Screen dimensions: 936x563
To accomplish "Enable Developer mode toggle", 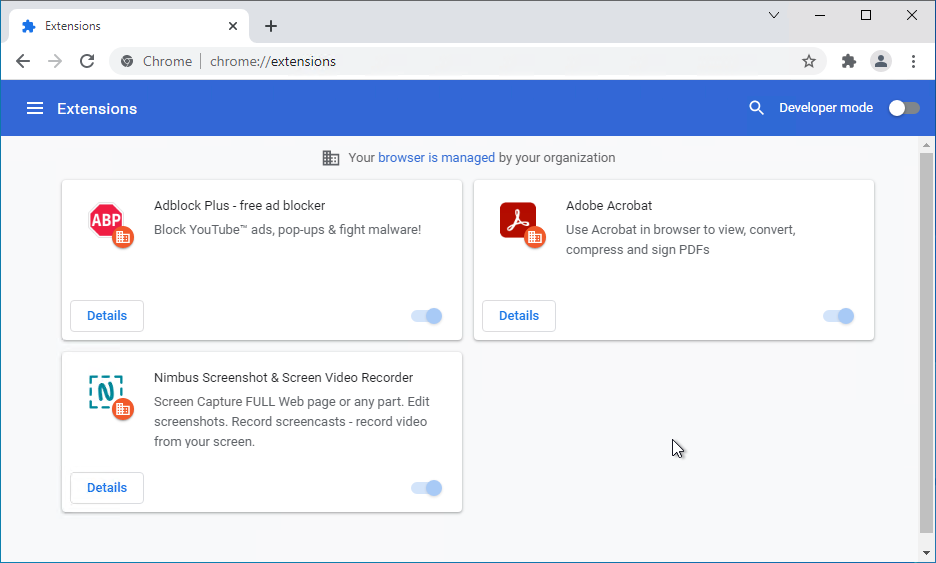I will (x=903, y=108).
